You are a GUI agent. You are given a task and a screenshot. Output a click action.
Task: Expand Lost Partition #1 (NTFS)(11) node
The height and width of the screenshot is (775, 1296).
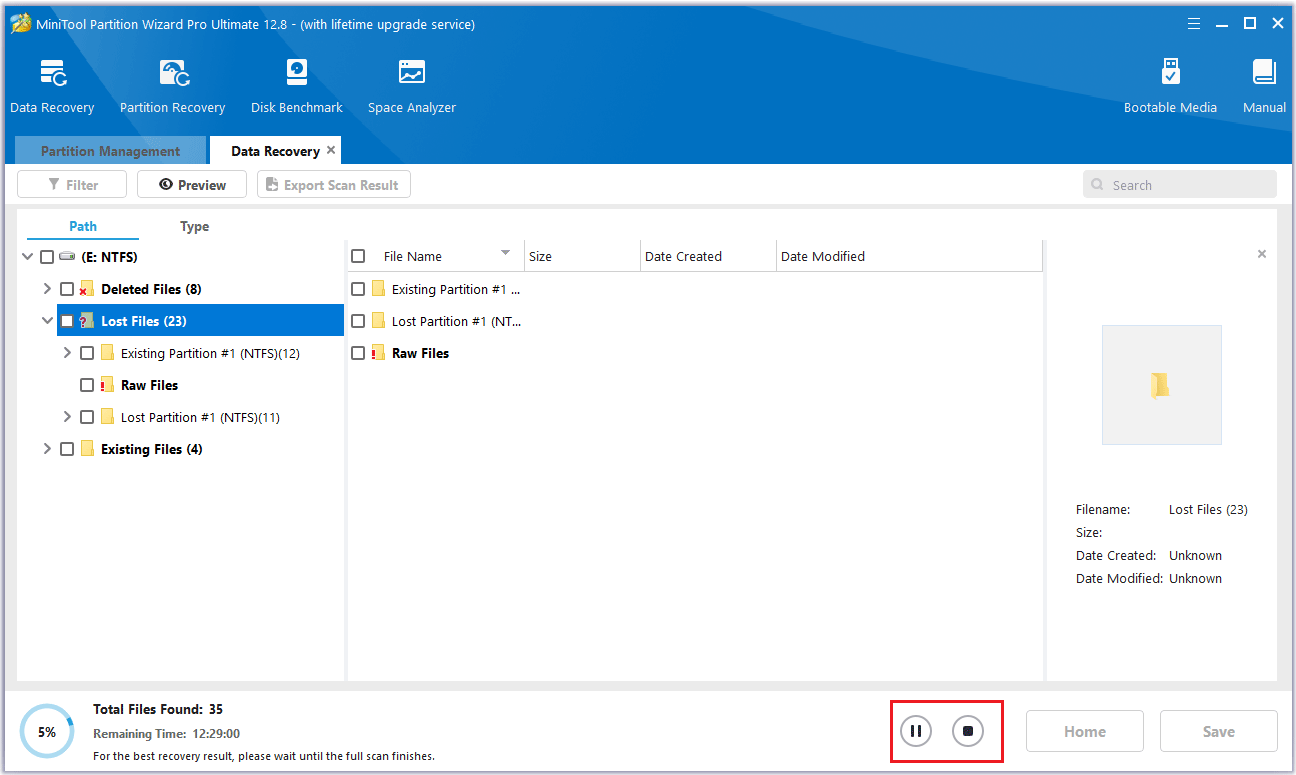pos(67,417)
